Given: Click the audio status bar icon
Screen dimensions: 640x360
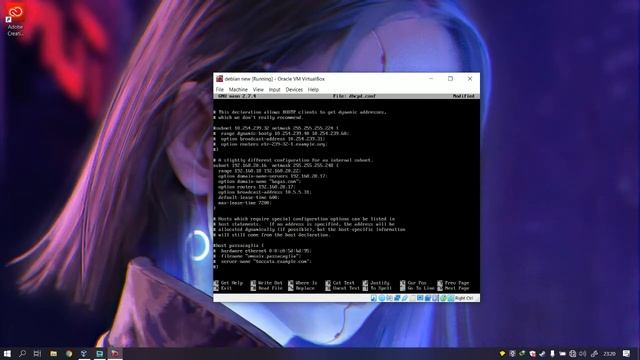Looking at the screenshot, I should 389,298.
